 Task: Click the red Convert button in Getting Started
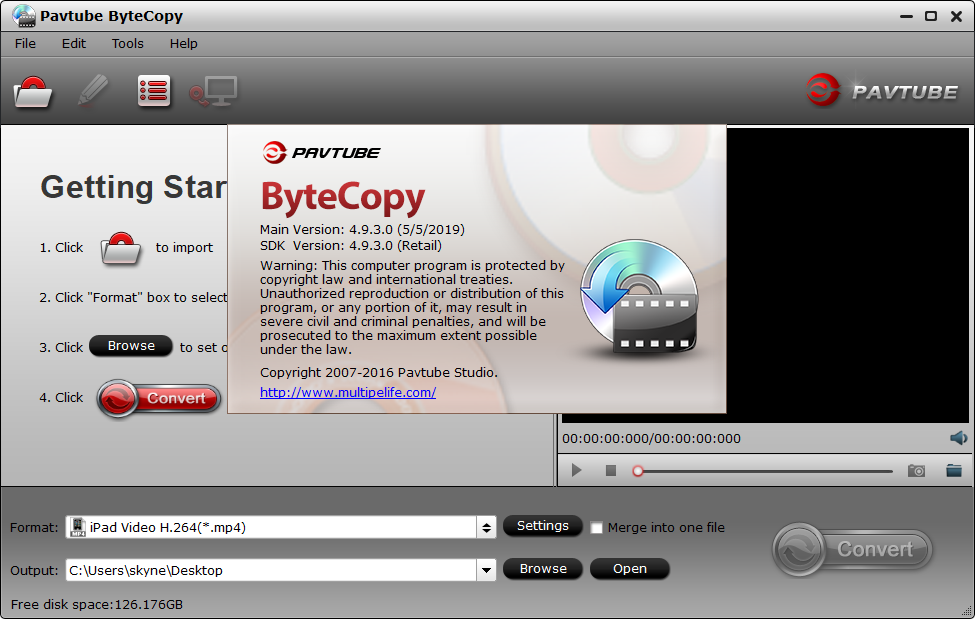(159, 398)
